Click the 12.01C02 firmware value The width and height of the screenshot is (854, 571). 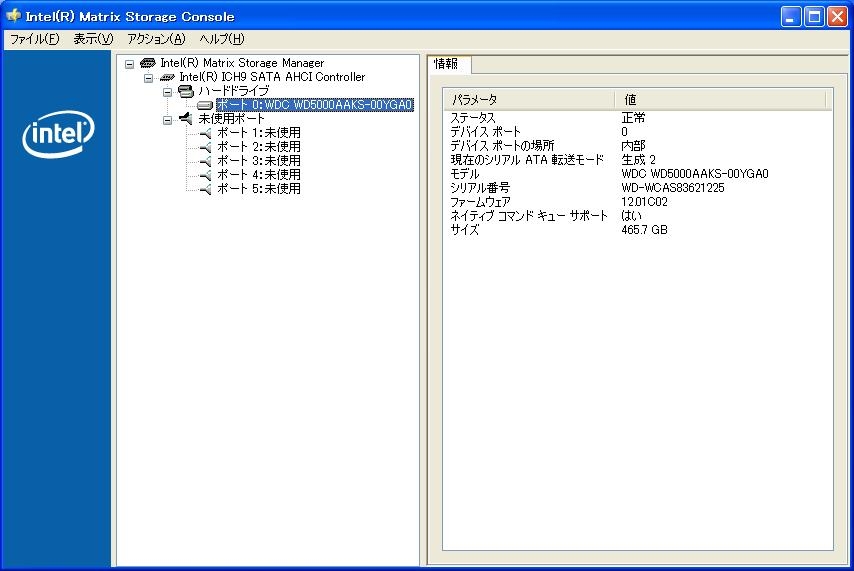point(644,202)
